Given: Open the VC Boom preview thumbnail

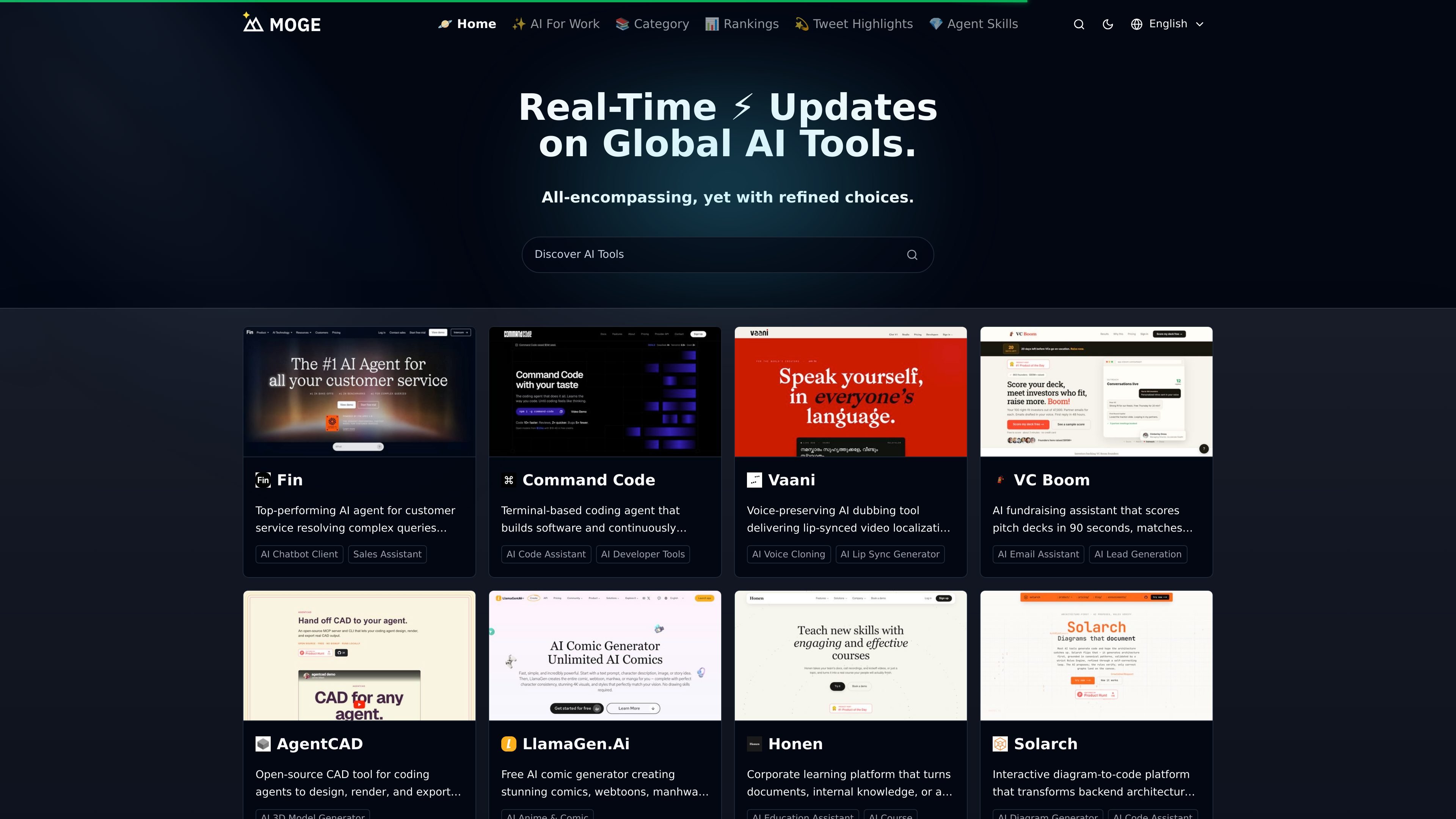Looking at the screenshot, I should [1097, 392].
